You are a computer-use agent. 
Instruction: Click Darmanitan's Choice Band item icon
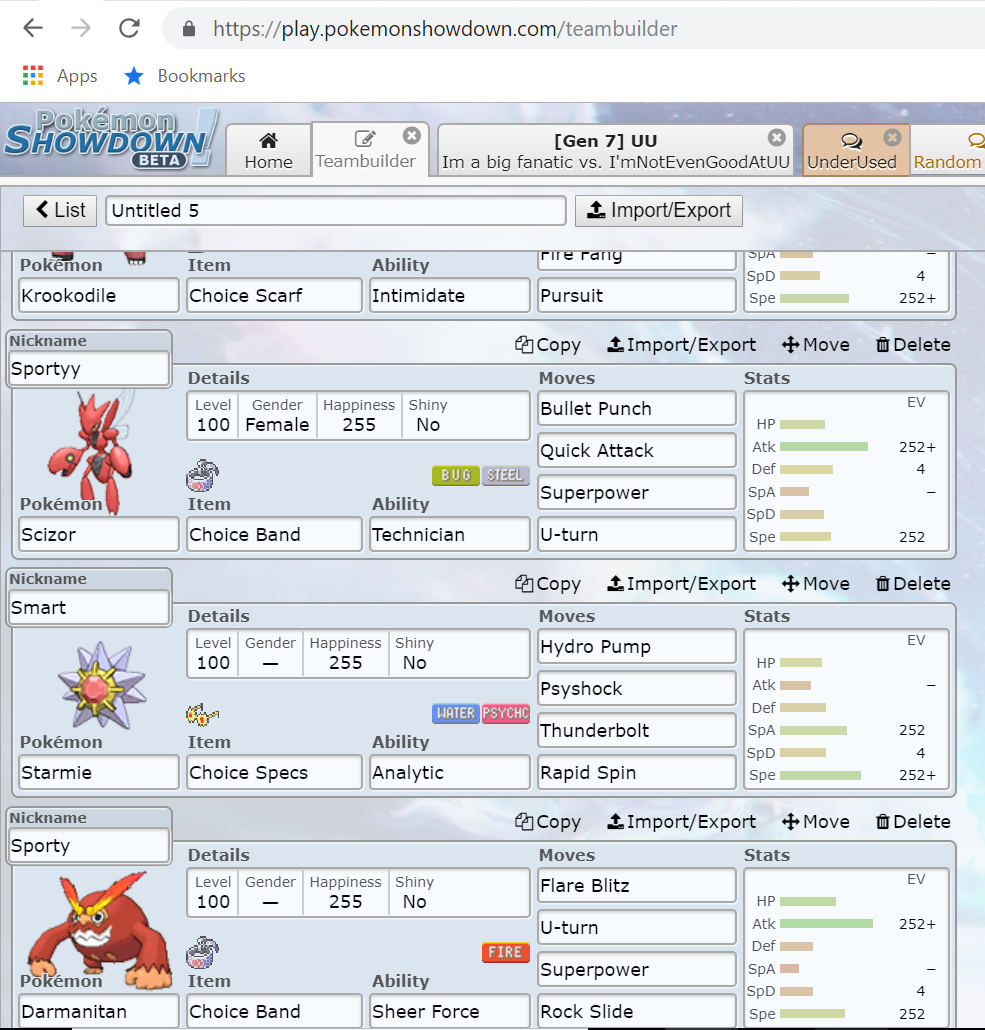(202, 952)
